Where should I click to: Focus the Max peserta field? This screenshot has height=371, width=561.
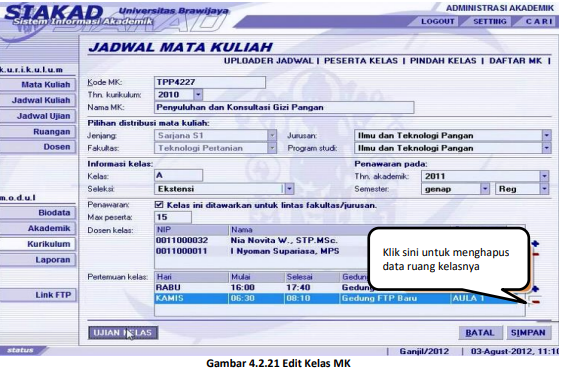tap(173, 217)
